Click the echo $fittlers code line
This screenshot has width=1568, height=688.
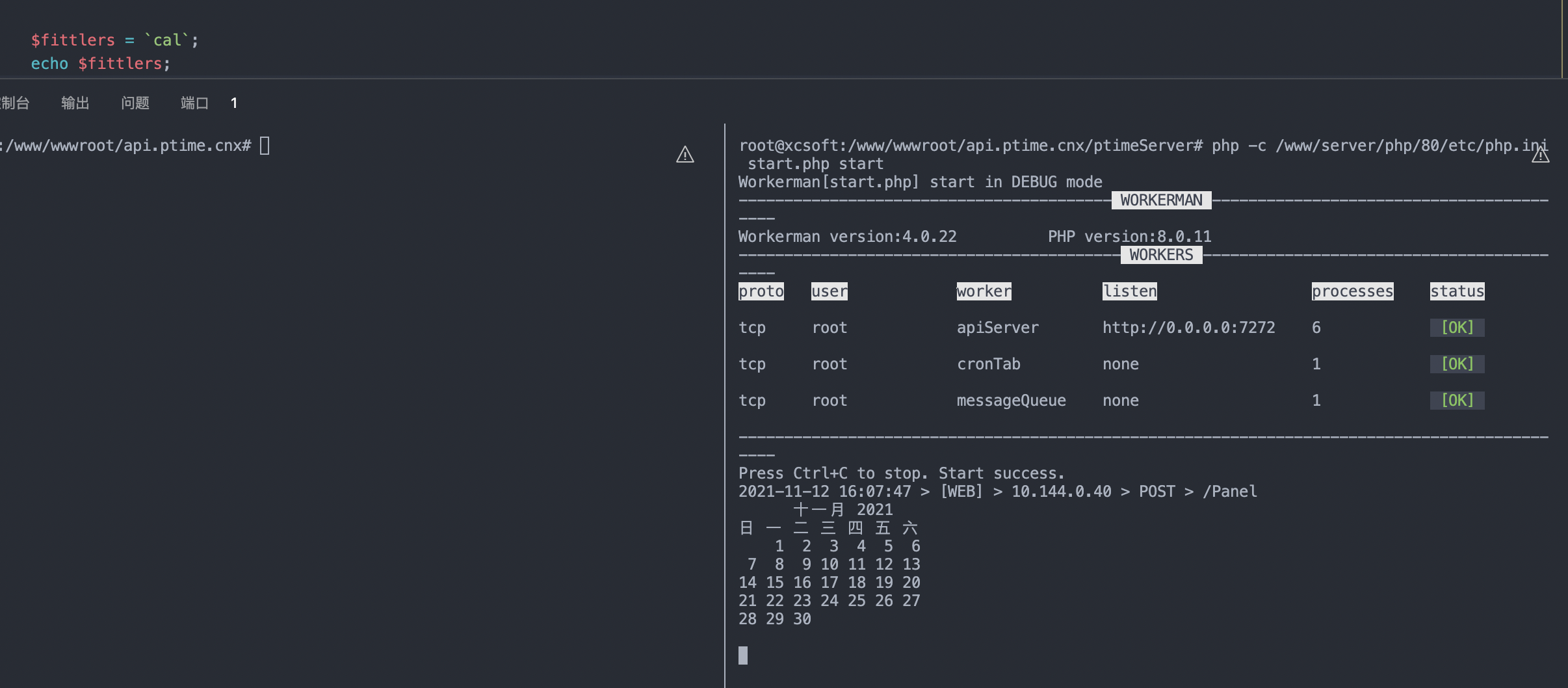101,64
